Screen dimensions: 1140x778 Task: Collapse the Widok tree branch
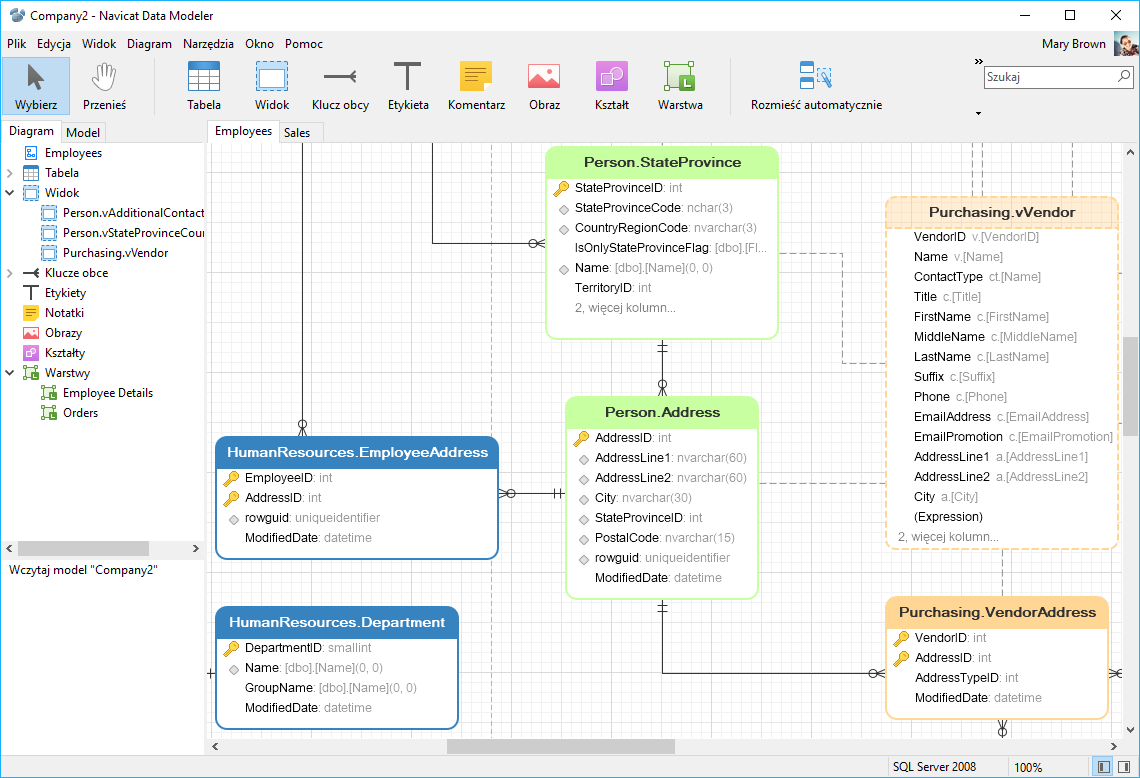pyautogui.click(x=8, y=192)
